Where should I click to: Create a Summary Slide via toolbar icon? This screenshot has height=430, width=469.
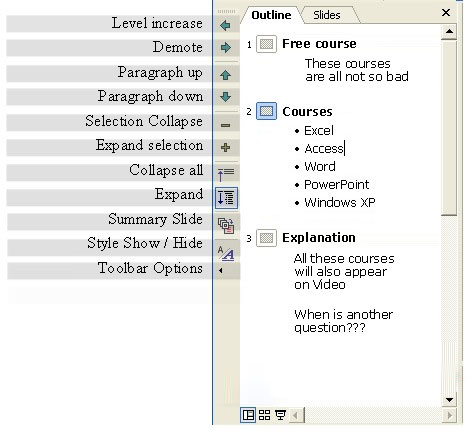[226, 225]
